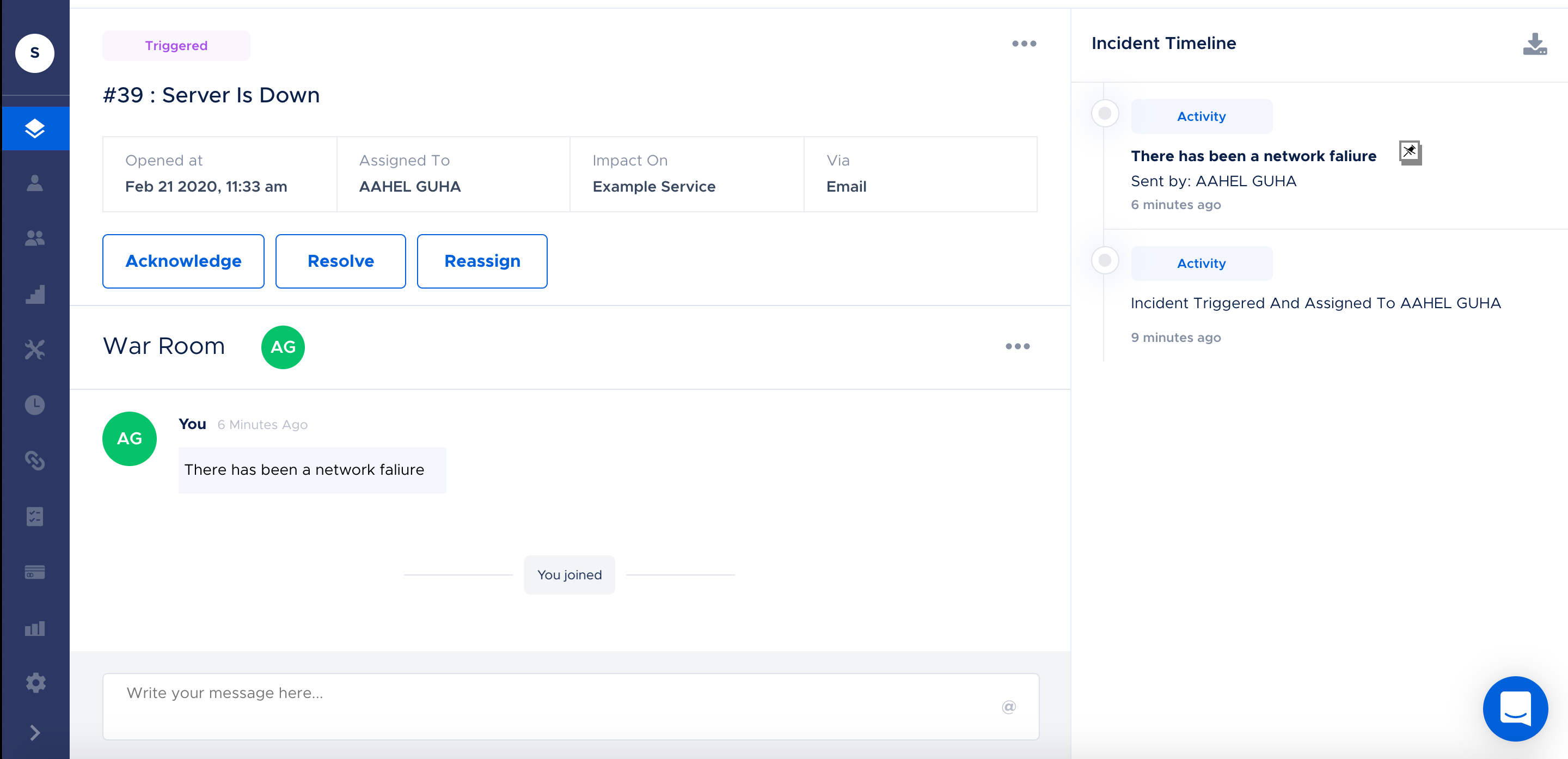Pin the network failure timeline message
Viewport: 1568px width, 759px height.
pyautogui.click(x=1410, y=151)
